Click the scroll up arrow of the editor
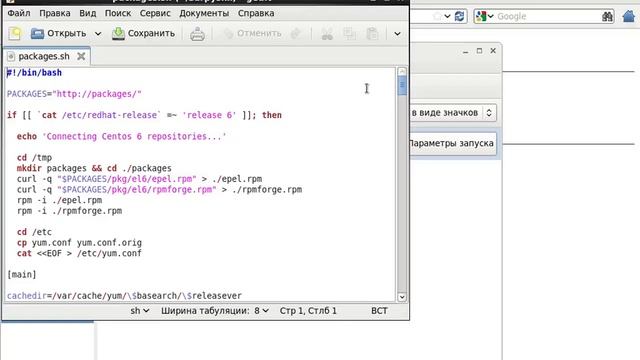 point(402,71)
